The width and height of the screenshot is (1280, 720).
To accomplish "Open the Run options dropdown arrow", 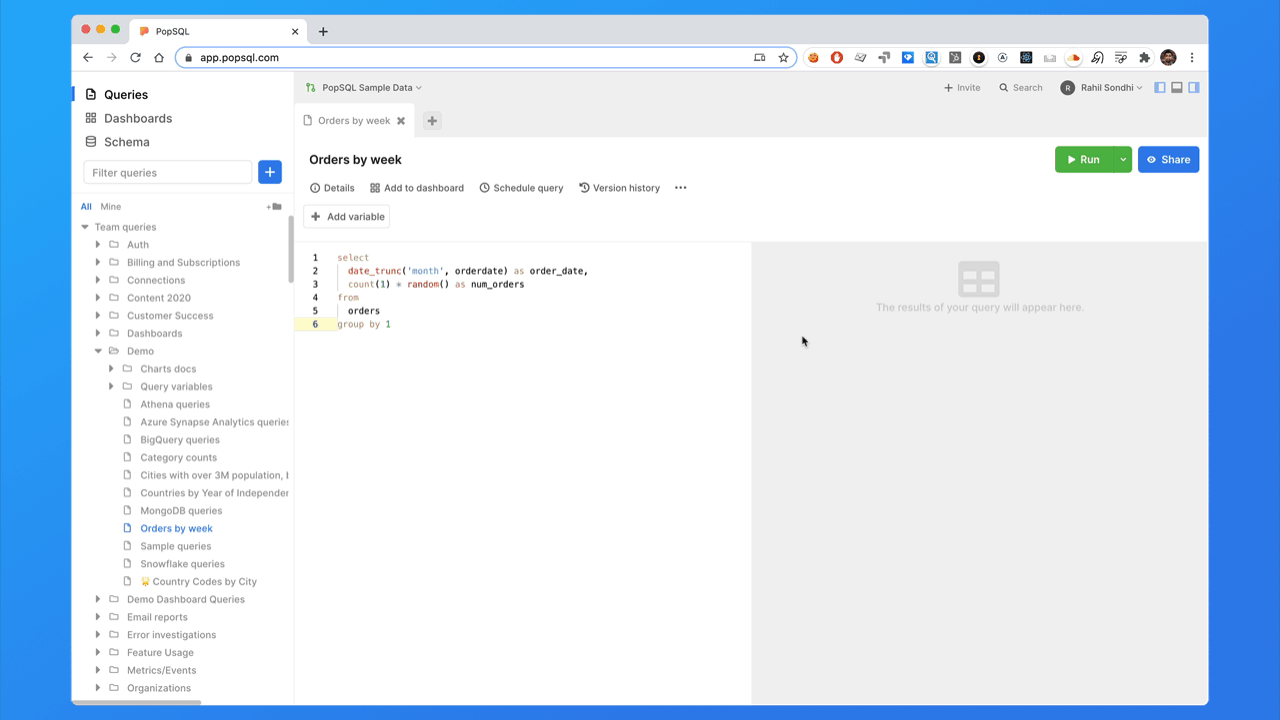I will click(x=1123, y=160).
